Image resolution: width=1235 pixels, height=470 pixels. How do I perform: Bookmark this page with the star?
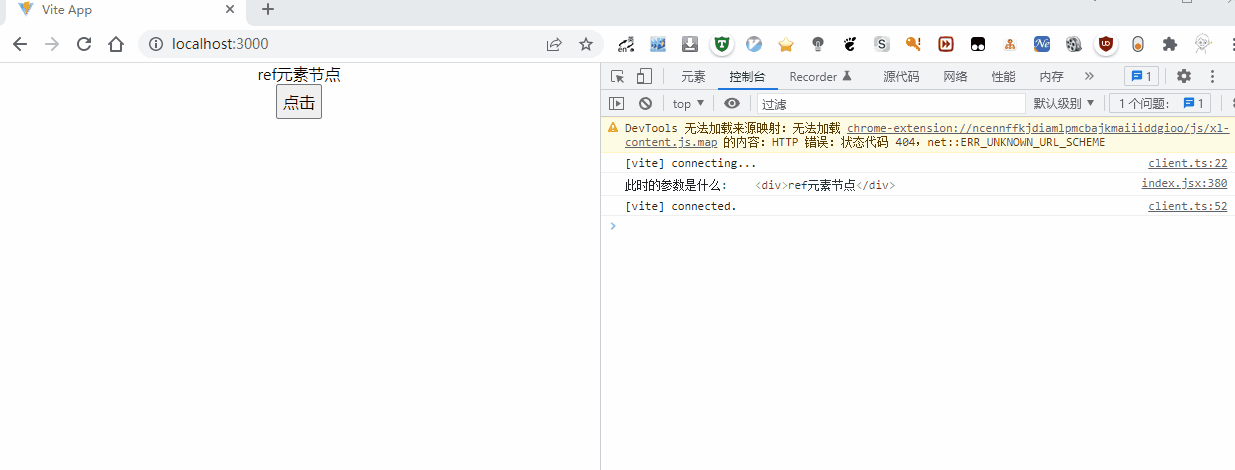pyautogui.click(x=586, y=44)
